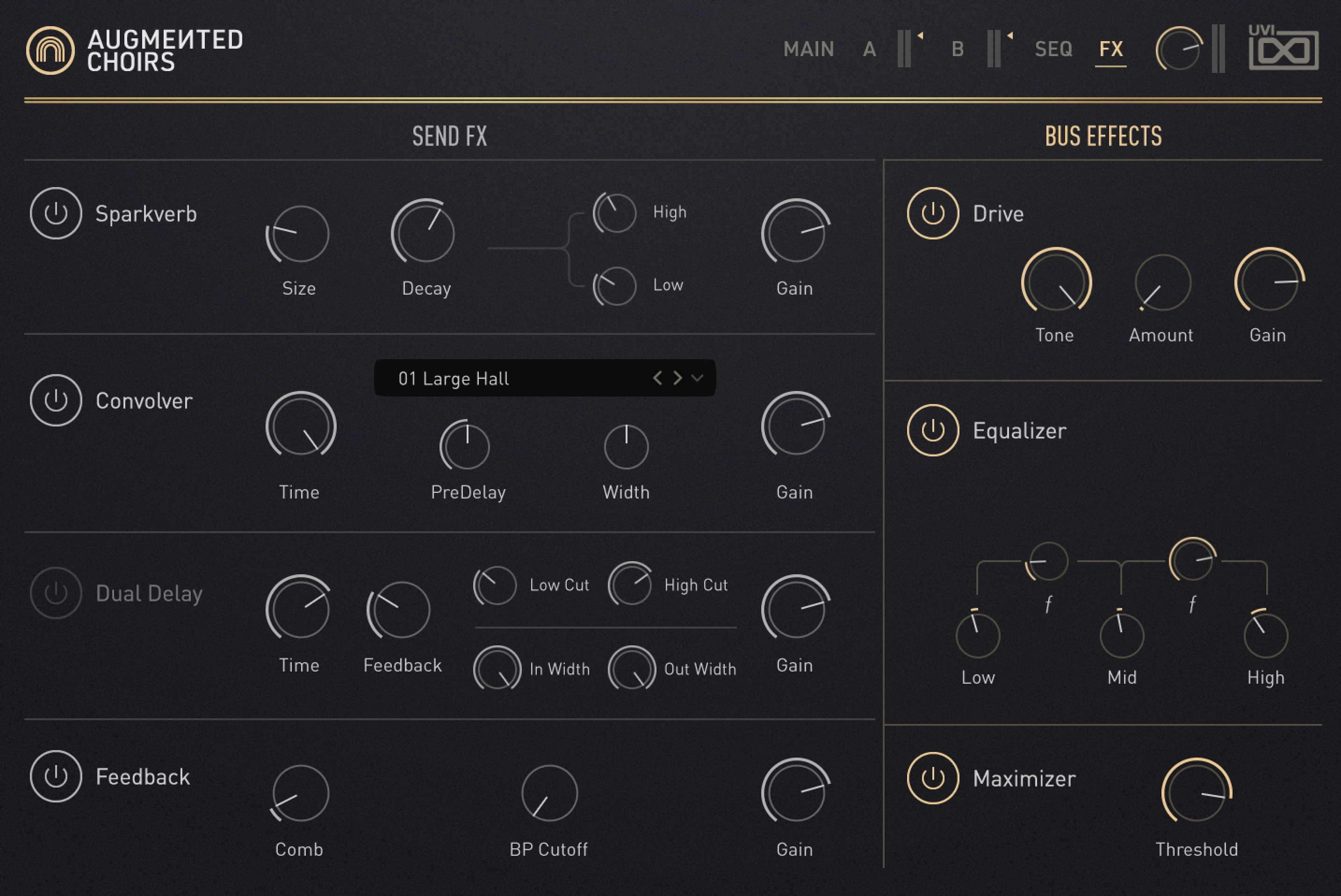Viewport: 1341px width, 896px height.
Task: Click the 01 Large Hall preset name
Action: point(453,378)
